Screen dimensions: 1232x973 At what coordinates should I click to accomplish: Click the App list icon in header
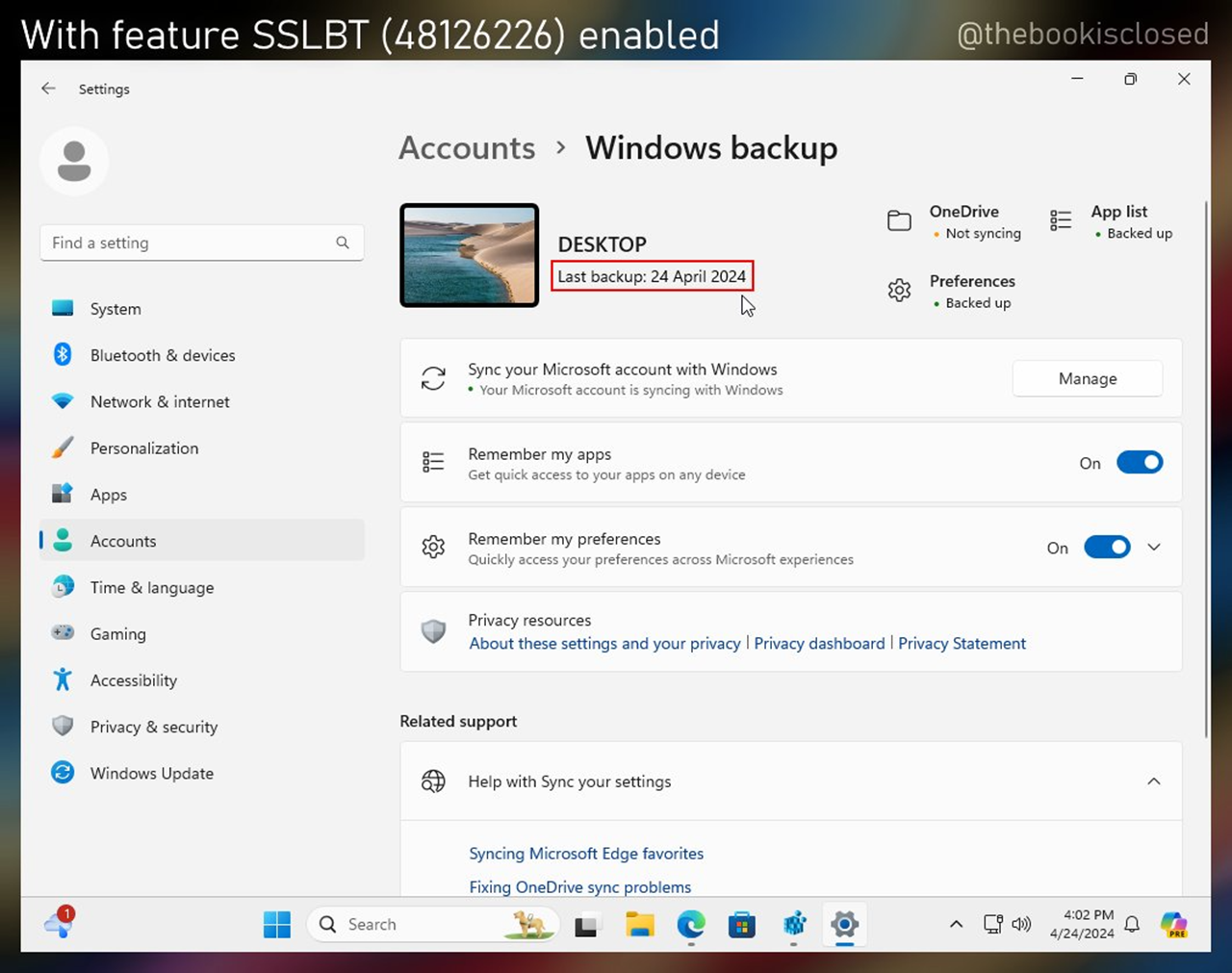(1061, 221)
